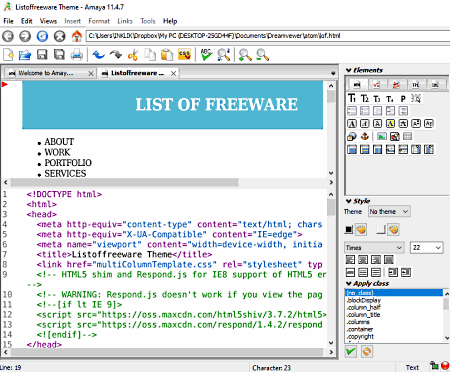Open the Theme dropdown showing No theme
Viewport: 450px width, 372px height.
389,211
